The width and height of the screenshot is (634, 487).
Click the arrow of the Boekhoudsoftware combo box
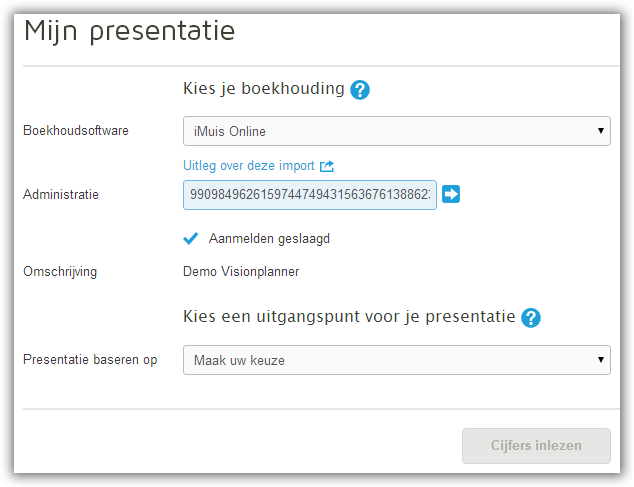coord(601,131)
